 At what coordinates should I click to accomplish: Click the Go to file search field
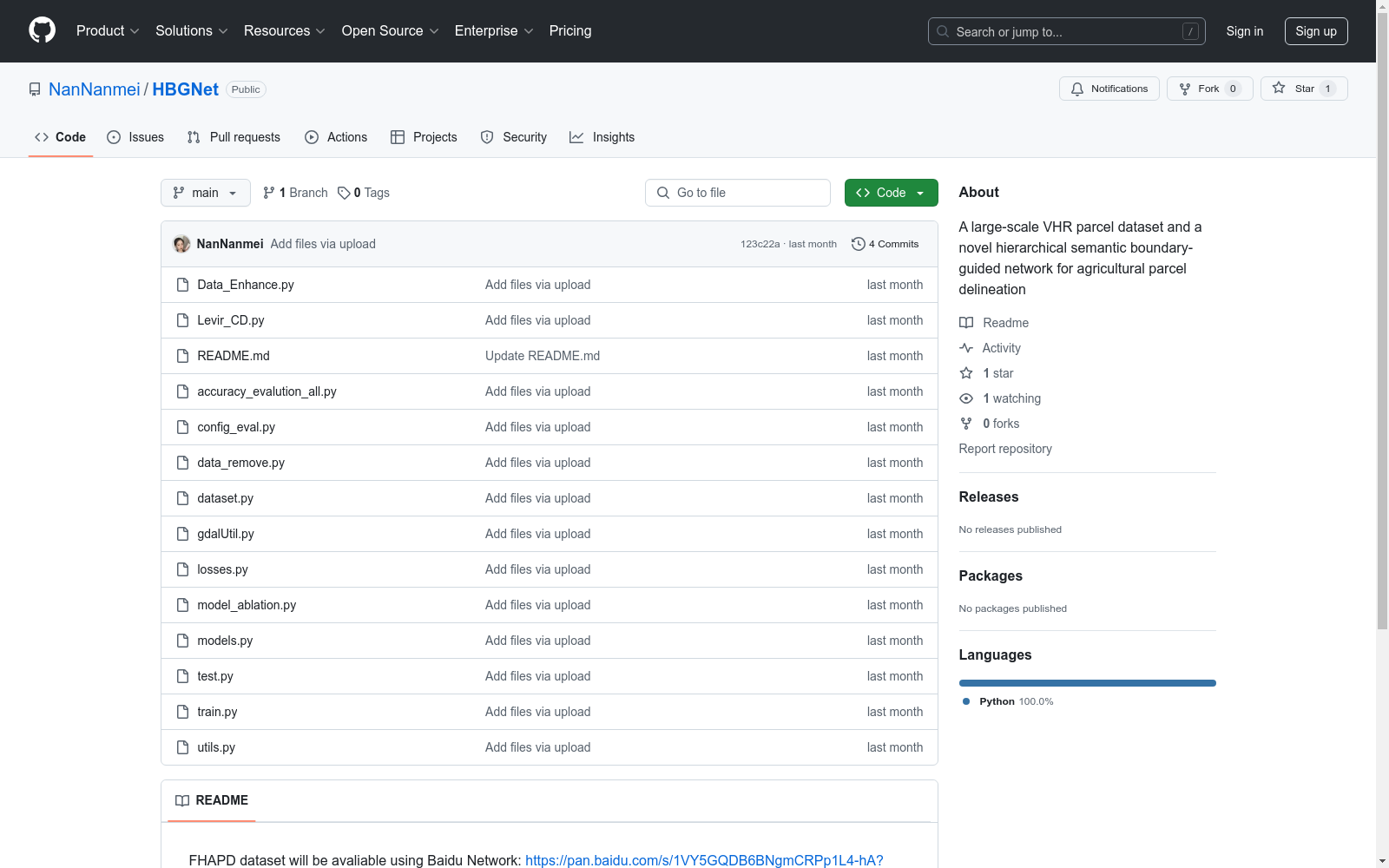coord(738,193)
